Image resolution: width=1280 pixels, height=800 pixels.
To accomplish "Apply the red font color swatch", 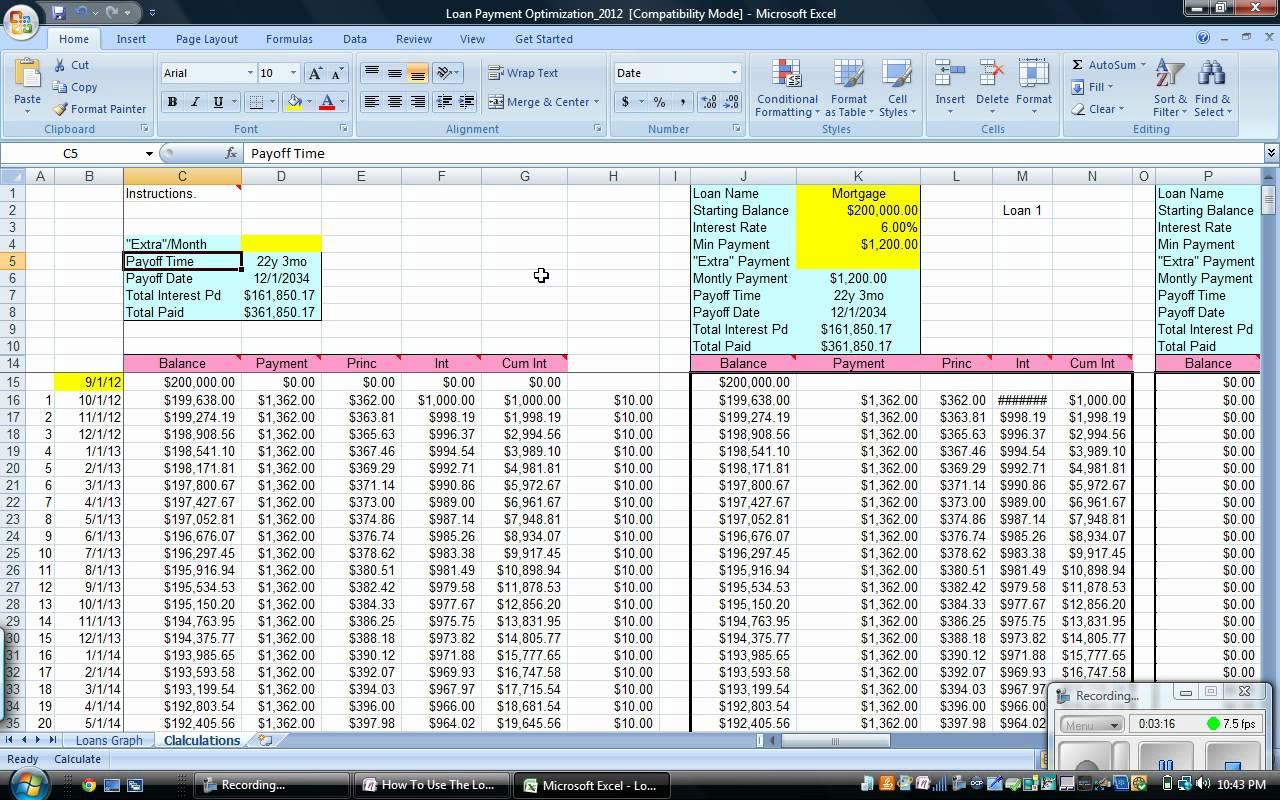I will pos(327,102).
